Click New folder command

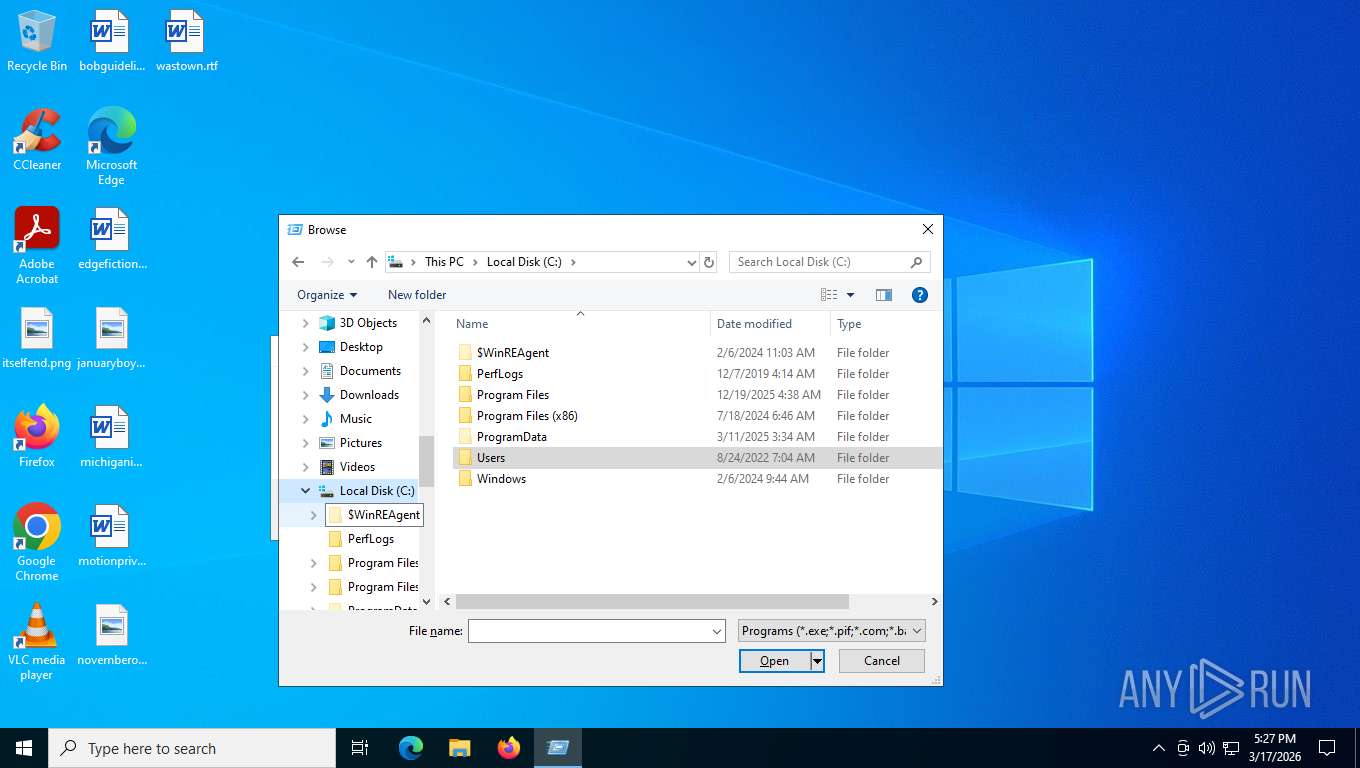point(417,295)
